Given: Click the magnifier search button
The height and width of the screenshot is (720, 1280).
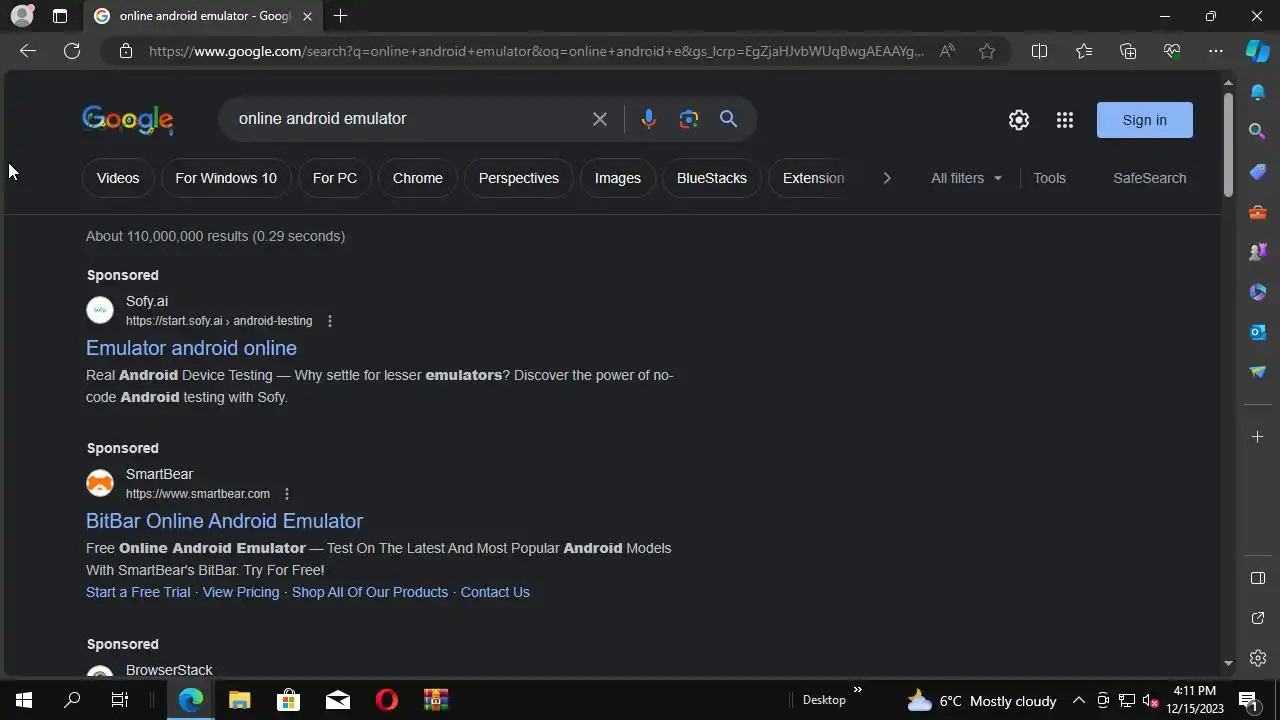Looking at the screenshot, I should (x=728, y=119).
